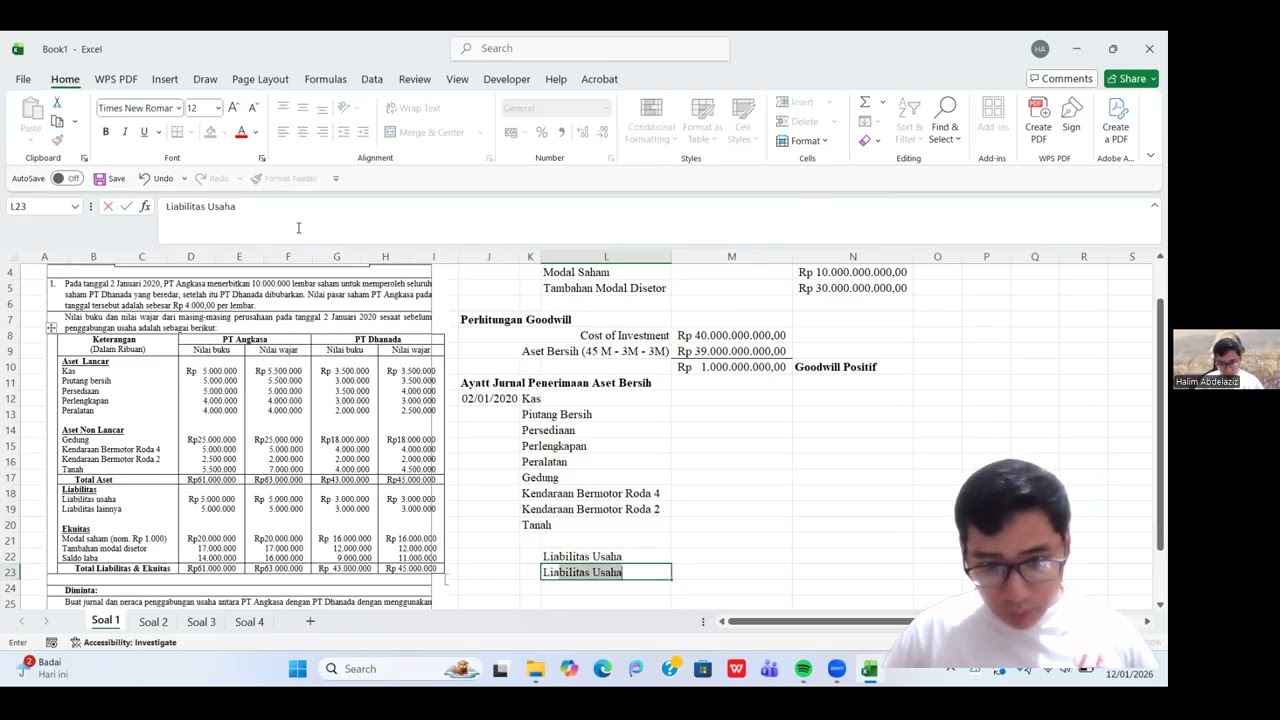Toggle Bold formatting
1280x720 pixels.
point(105,132)
